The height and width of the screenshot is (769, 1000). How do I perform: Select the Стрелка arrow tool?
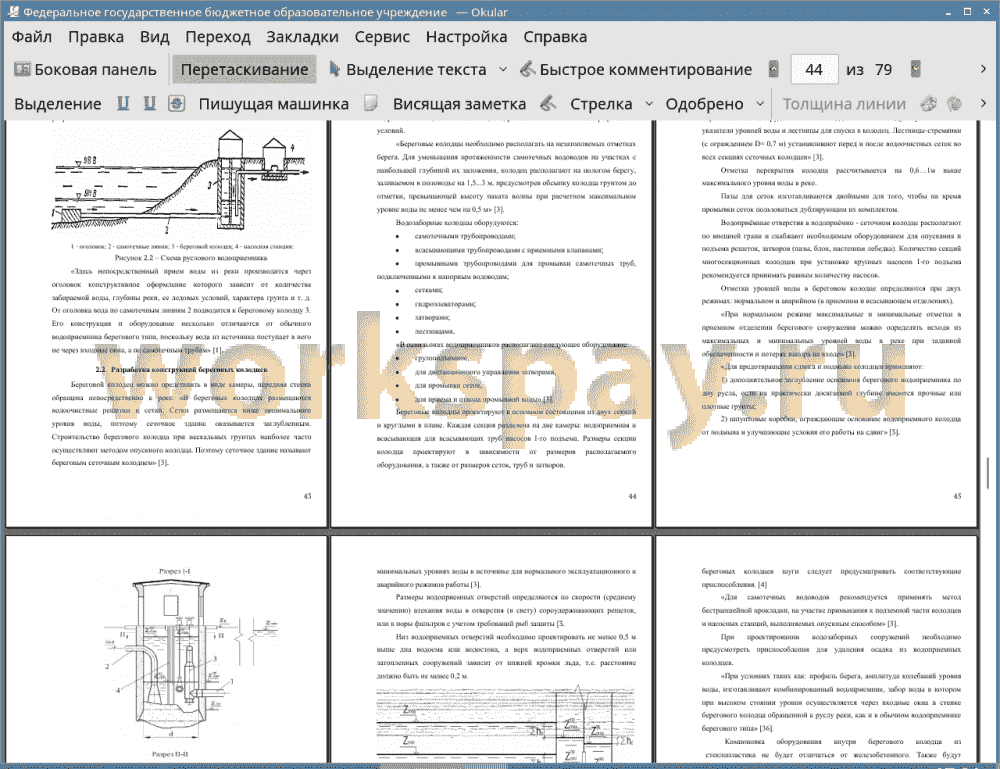(601, 104)
